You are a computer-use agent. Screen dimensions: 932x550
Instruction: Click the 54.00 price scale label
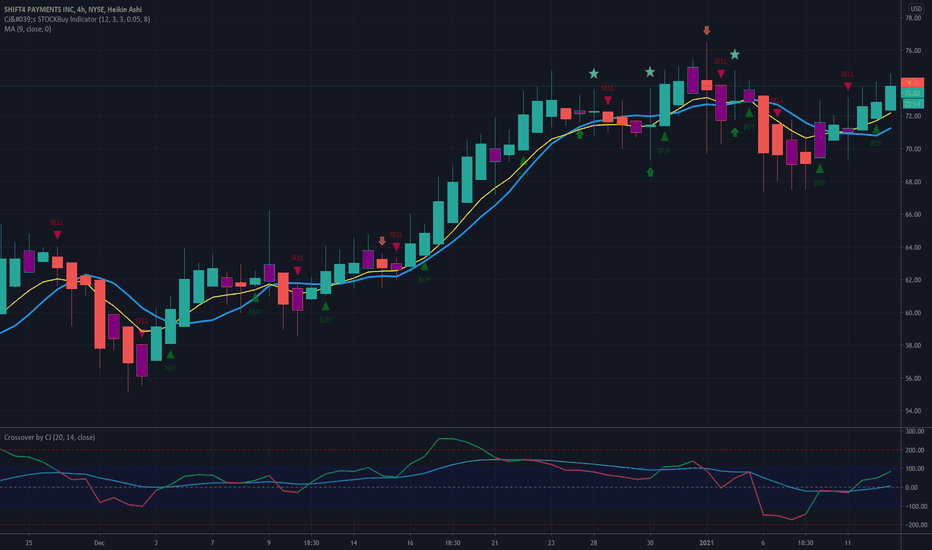[913, 411]
